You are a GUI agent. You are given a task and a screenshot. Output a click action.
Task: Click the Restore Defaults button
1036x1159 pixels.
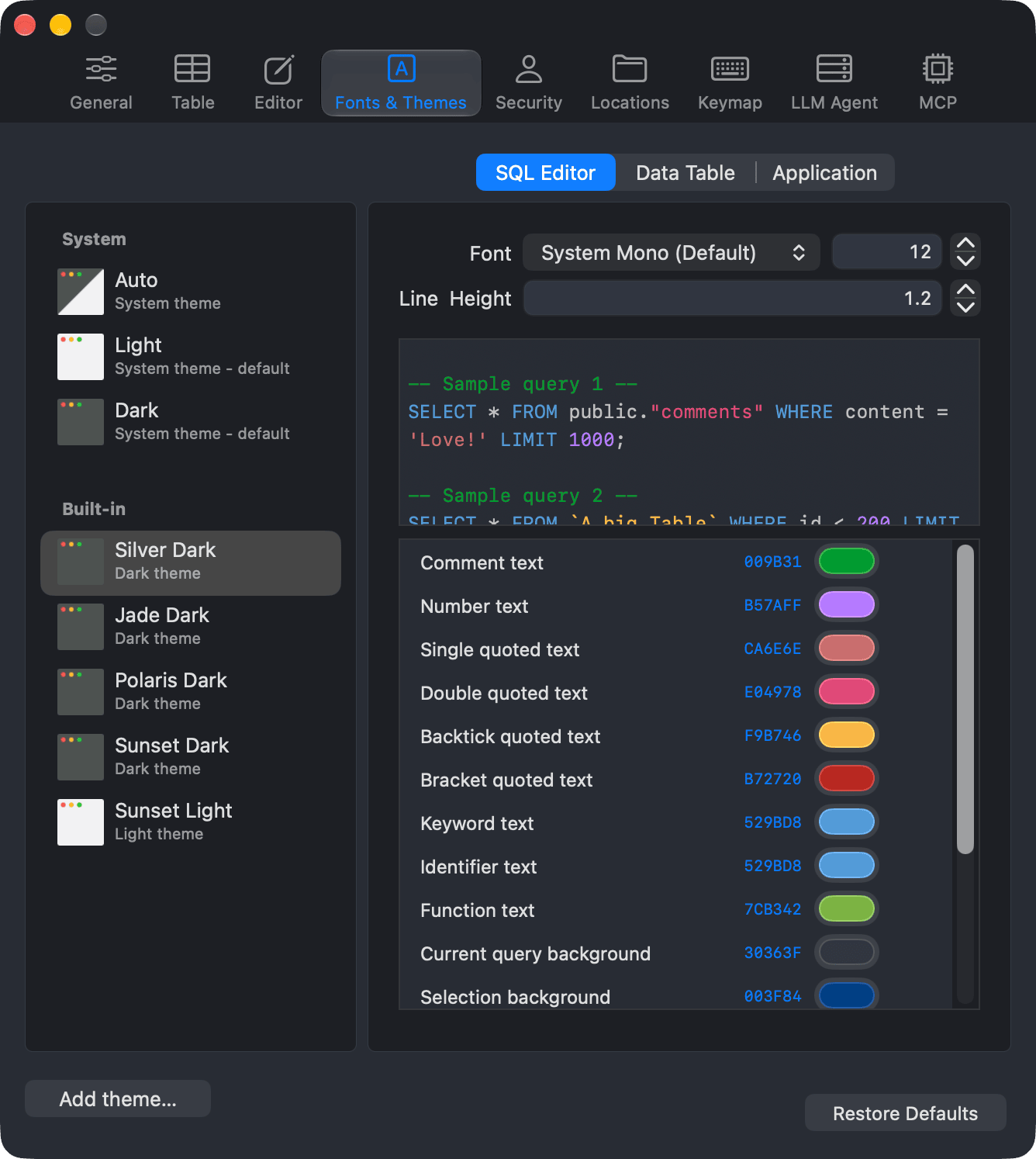(905, 1113)
